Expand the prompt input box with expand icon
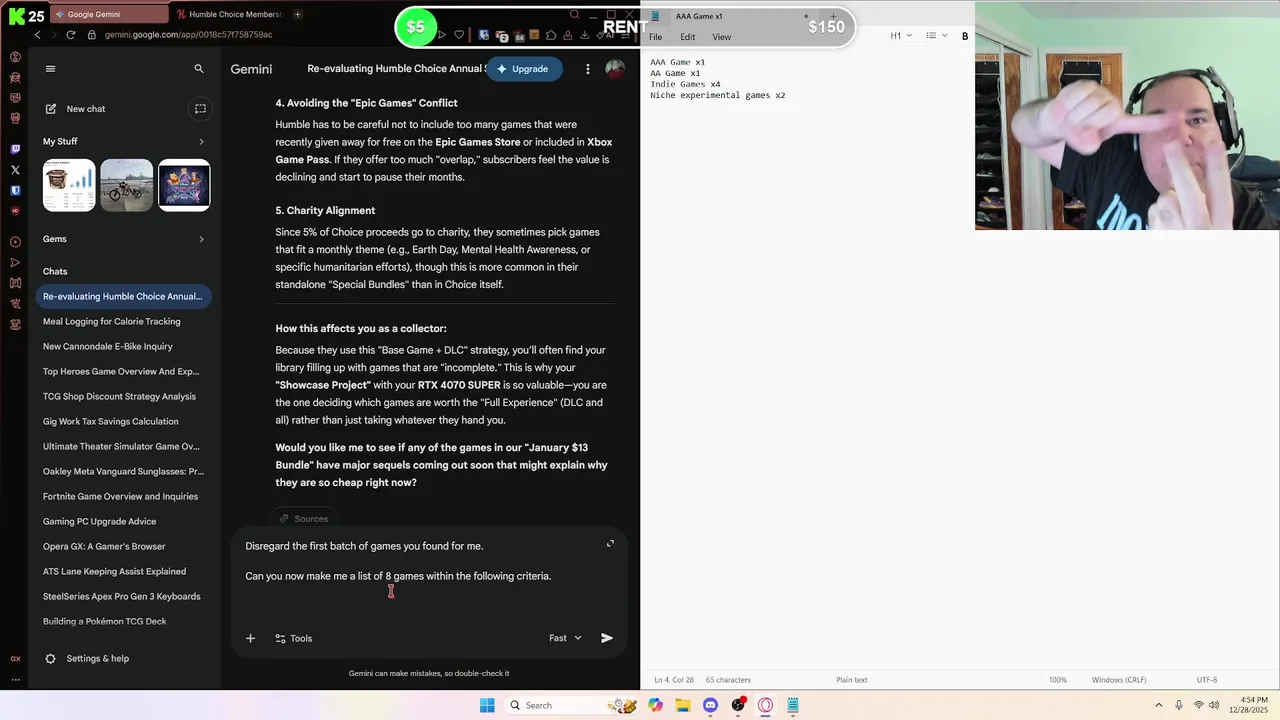Screen dimensions: 1280x720 pyautogui.click(x=610, y=543)
